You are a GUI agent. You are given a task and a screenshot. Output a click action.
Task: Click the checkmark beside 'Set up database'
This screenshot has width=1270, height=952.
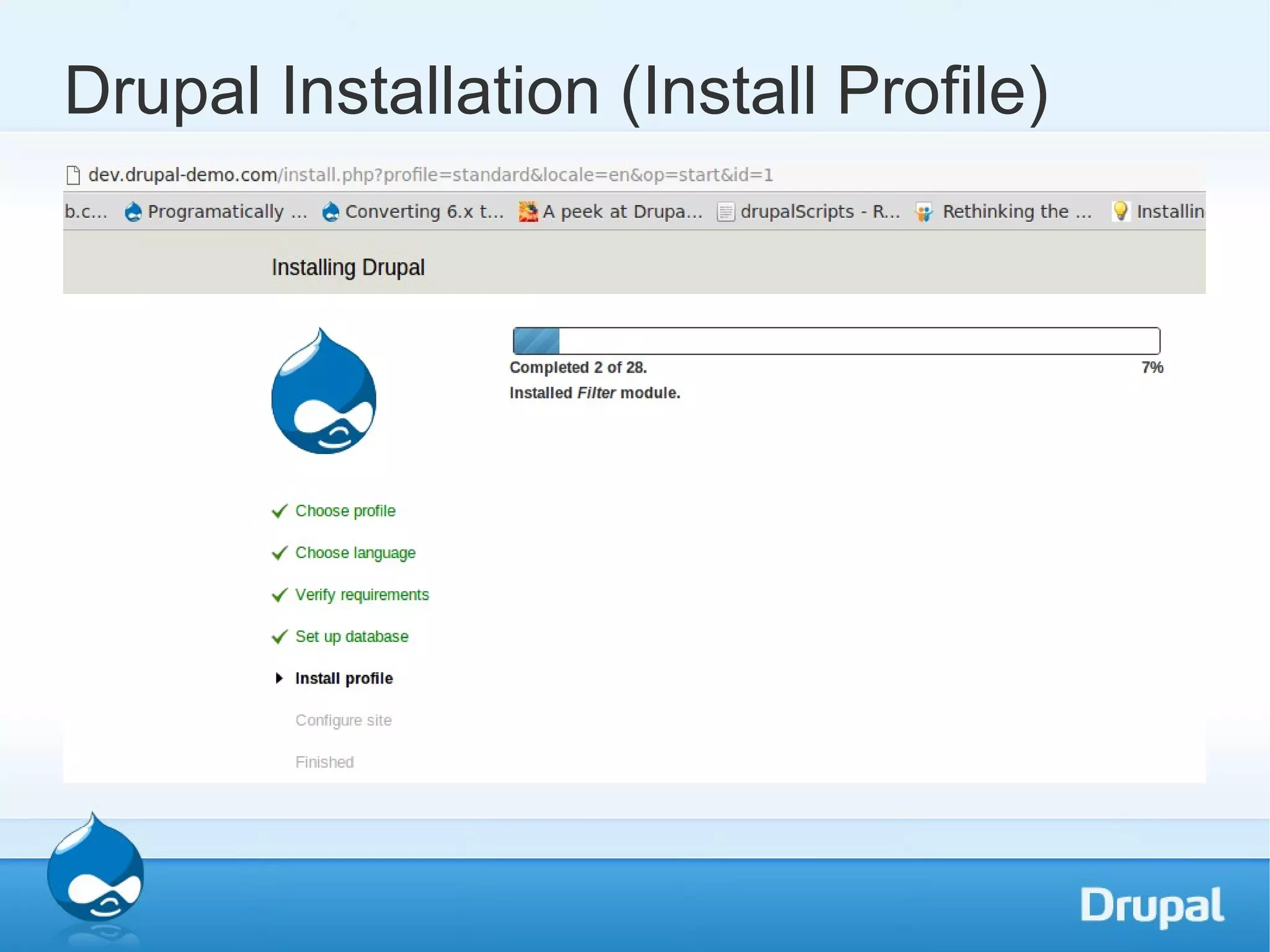point(280,637)
